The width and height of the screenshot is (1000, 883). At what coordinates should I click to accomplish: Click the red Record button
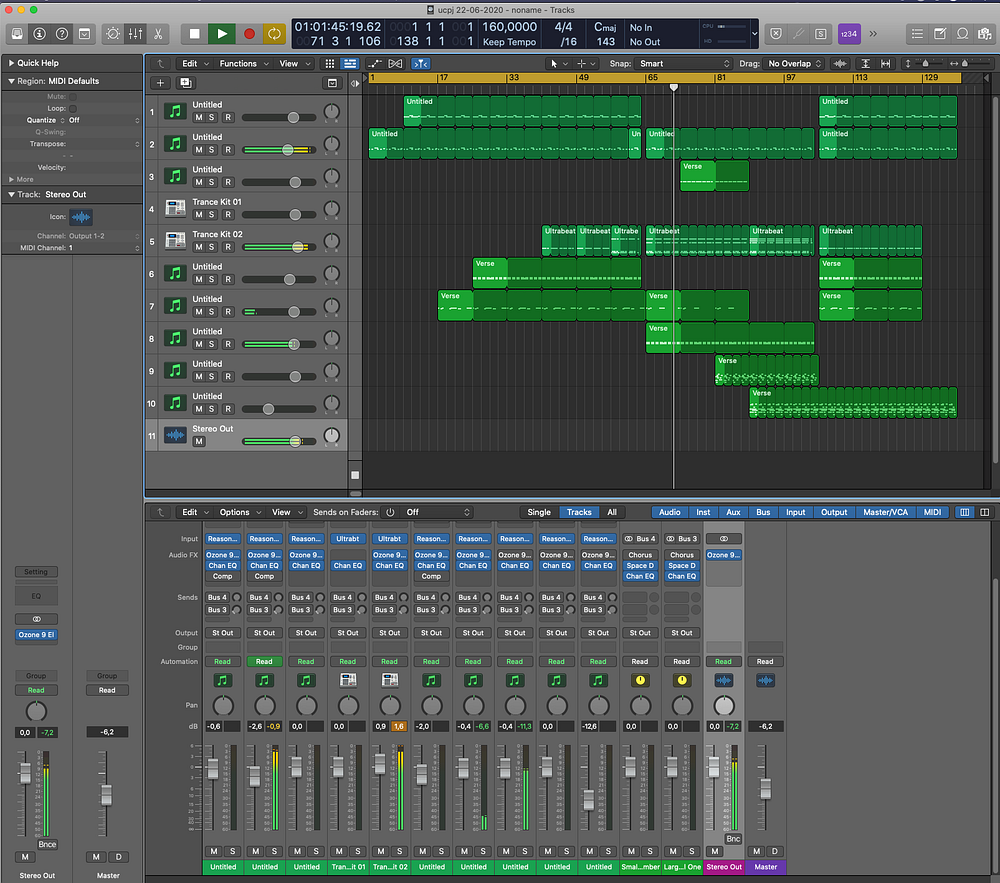point(249,34)
